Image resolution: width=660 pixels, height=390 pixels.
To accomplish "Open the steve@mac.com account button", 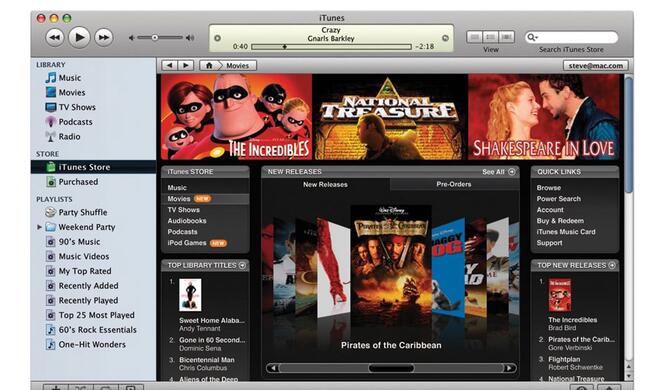I will (x=596, y=66).
